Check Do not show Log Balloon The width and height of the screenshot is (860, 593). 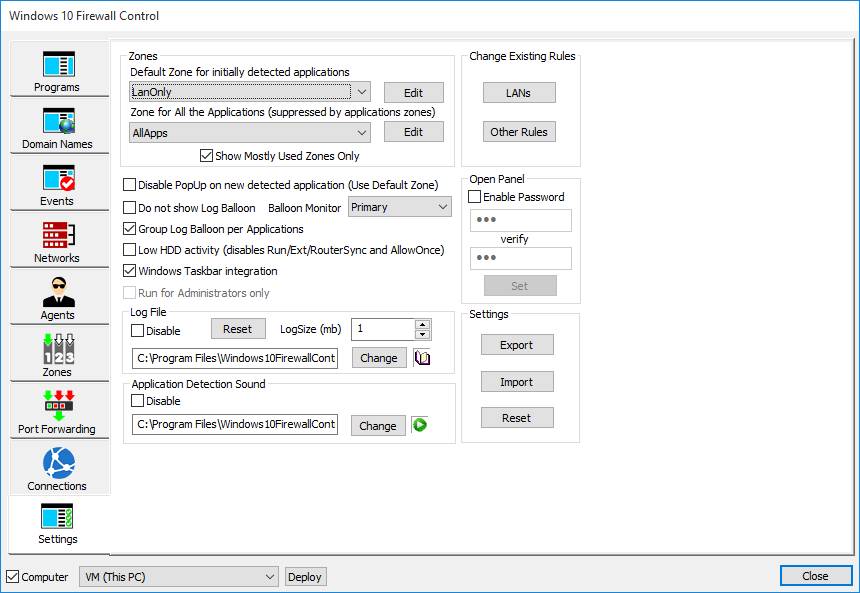point(129,208)
